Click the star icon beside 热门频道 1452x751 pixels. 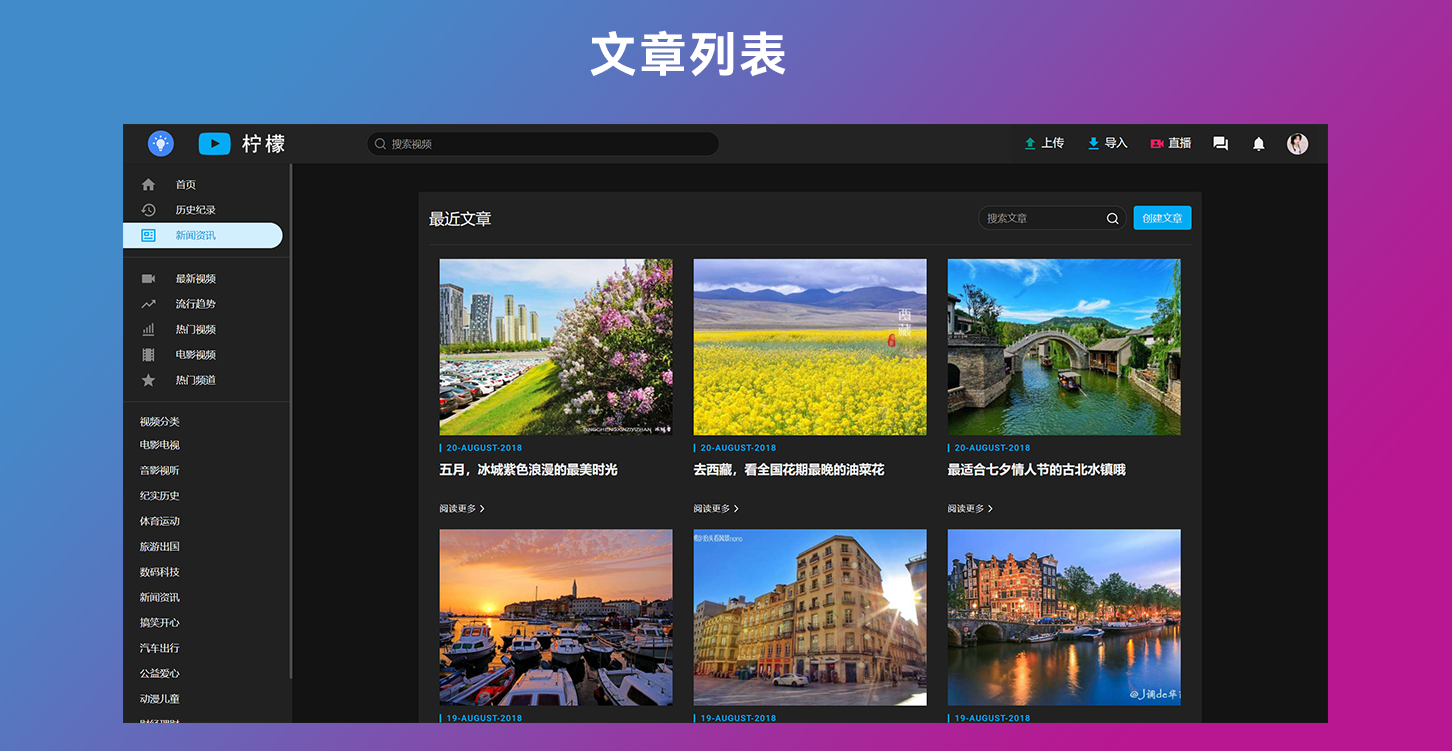pyautogui.click(x=149, y=380)
